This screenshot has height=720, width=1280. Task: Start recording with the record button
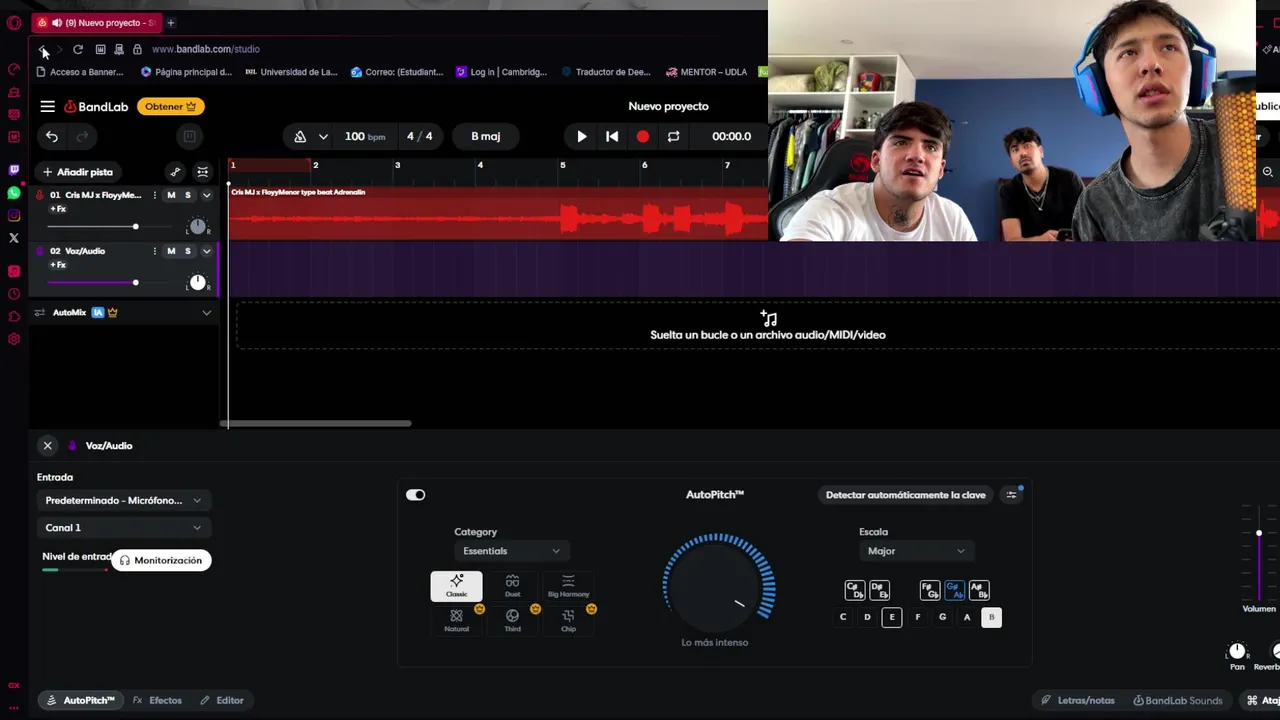[x=643, y=136]
